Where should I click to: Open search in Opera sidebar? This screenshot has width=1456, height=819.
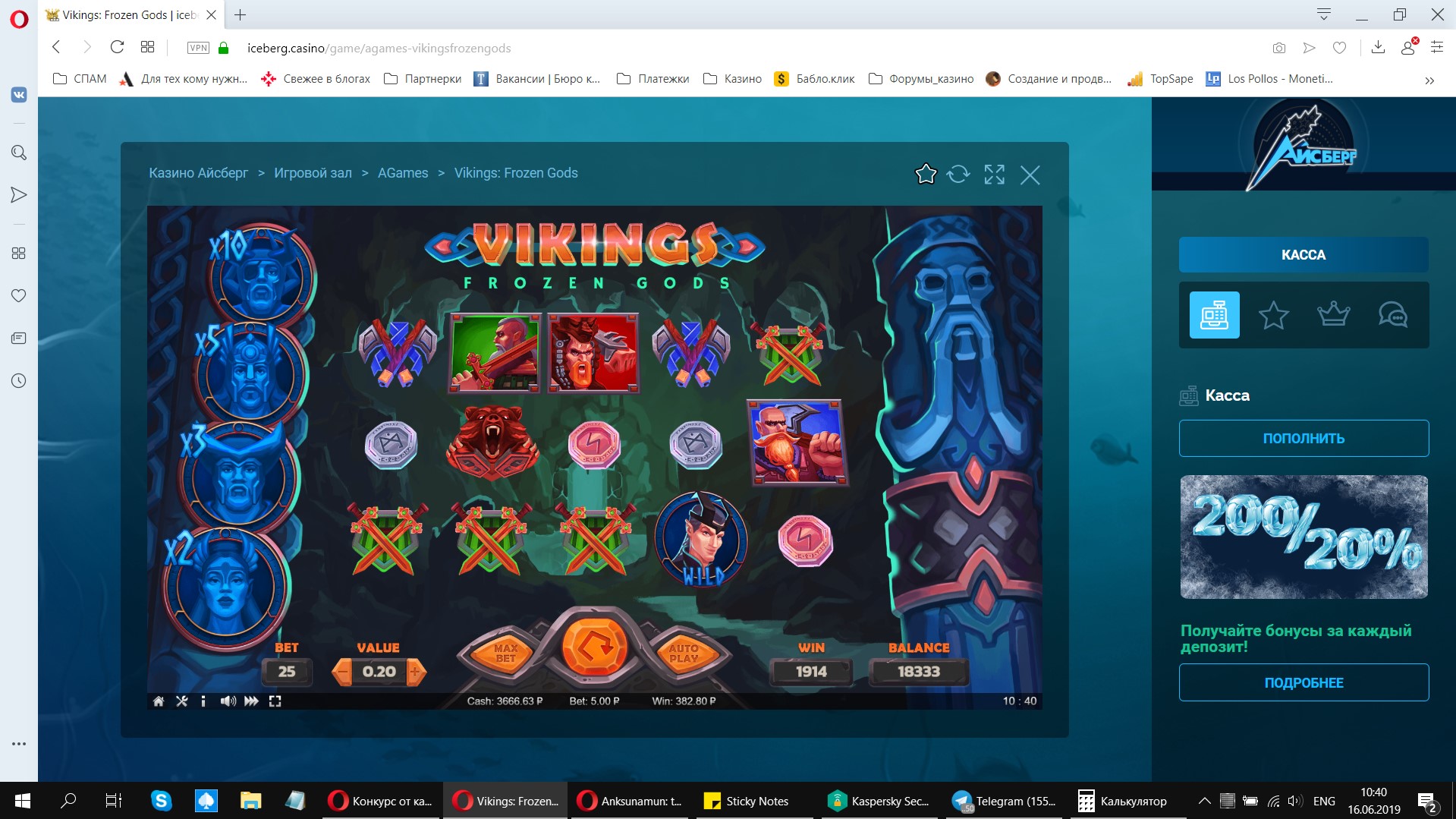tap(19, 153)
